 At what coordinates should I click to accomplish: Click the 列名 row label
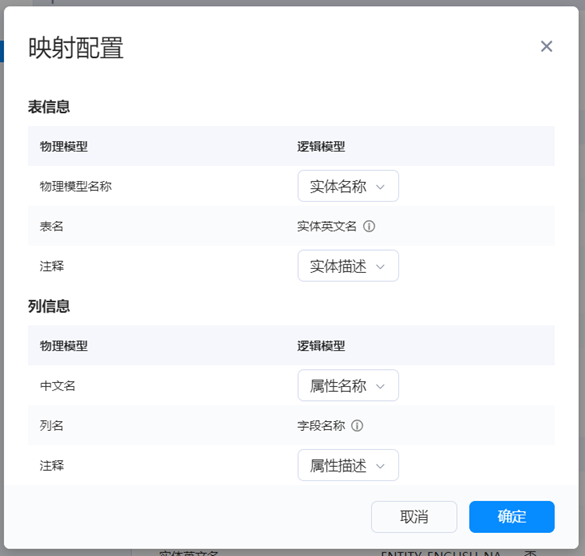coord(51,425)
